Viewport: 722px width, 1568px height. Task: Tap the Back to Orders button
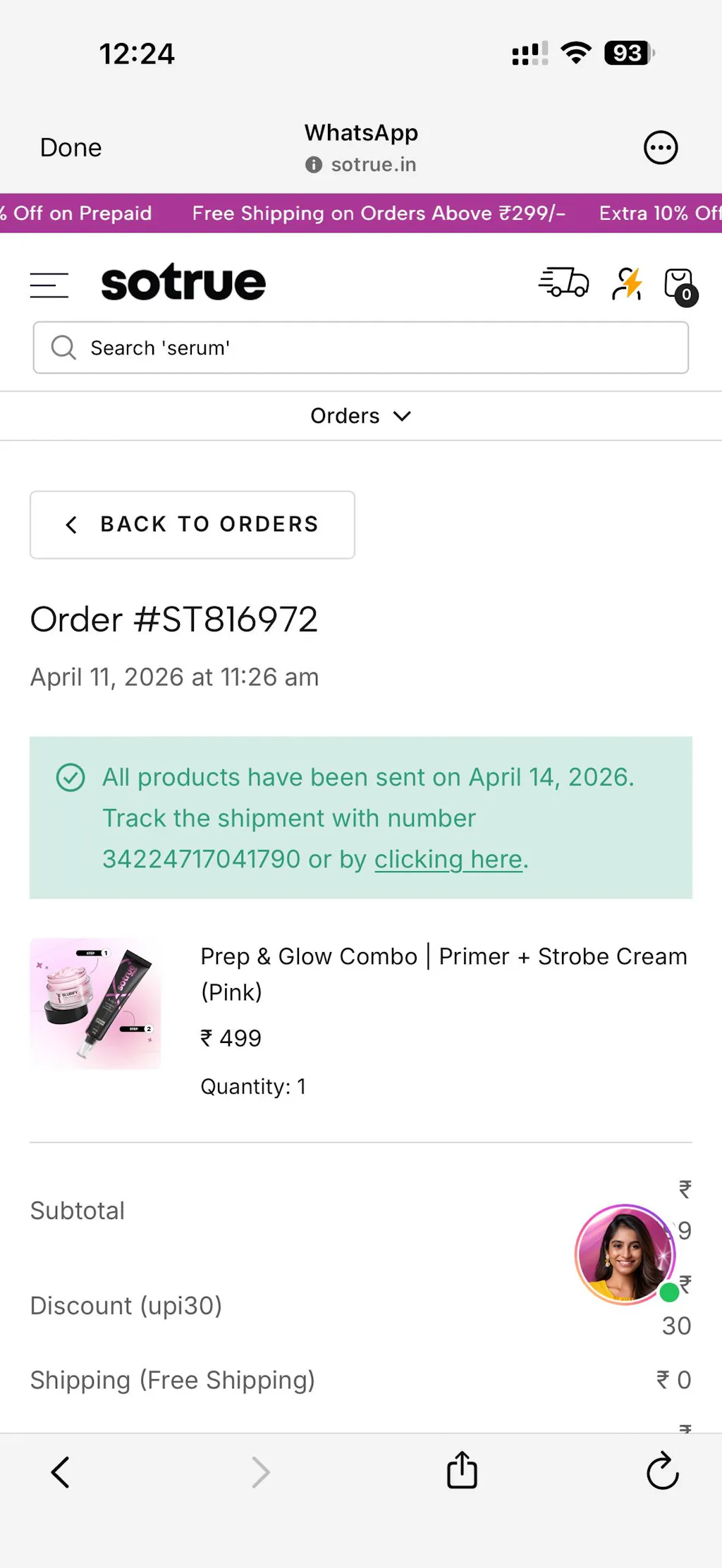tap(192, 525)
